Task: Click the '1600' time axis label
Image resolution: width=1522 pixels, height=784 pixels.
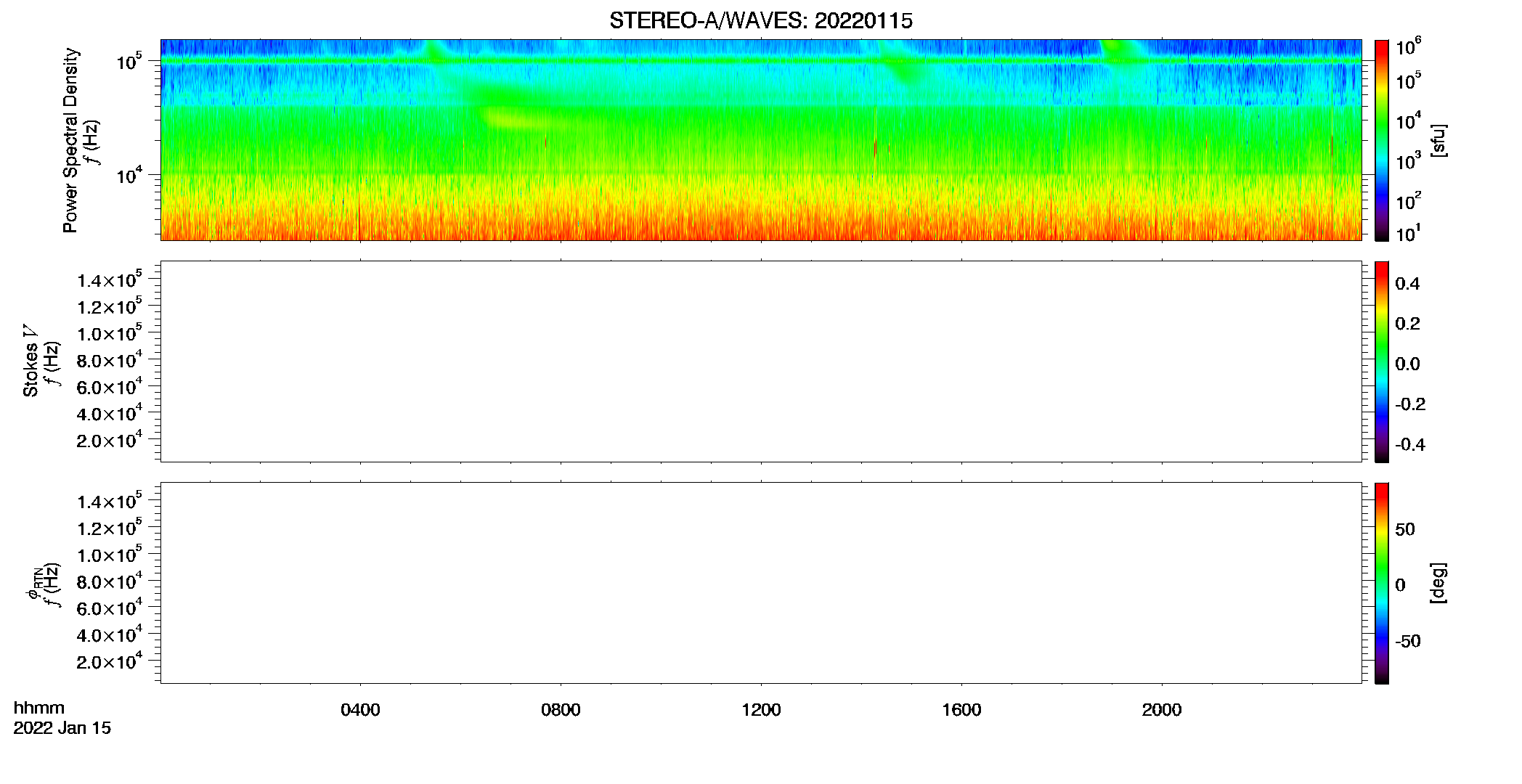Action: point(961,710)
